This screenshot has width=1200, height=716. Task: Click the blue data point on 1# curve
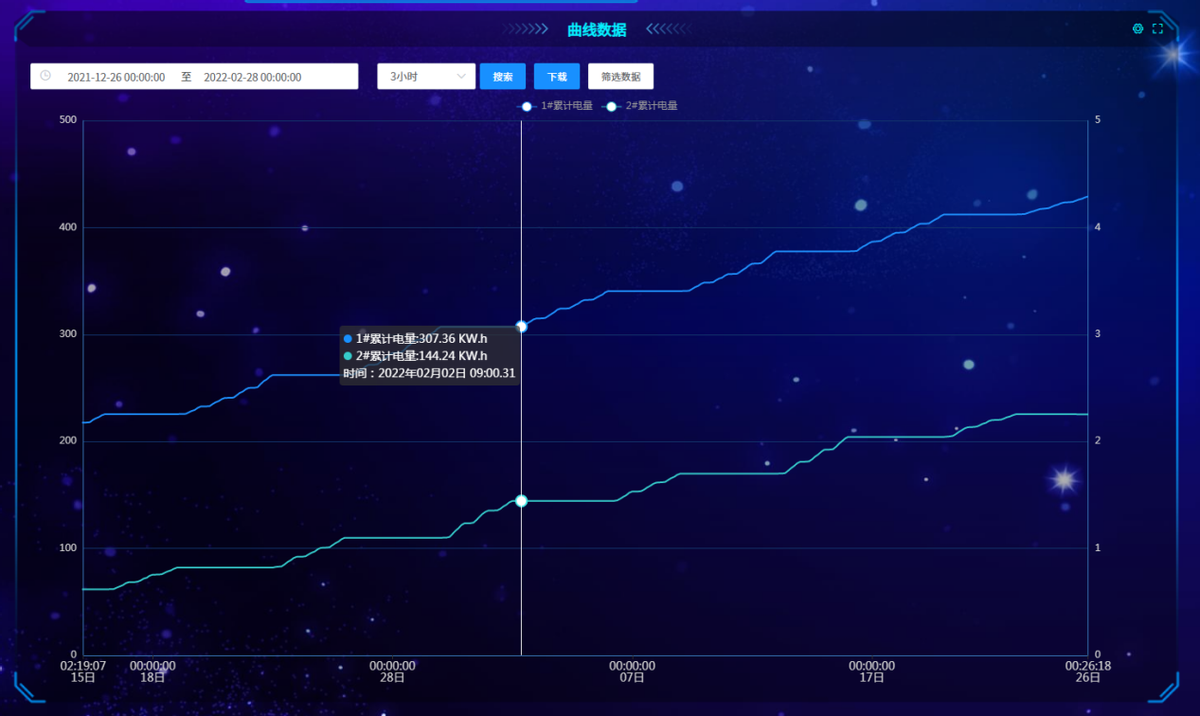[521, 327]
